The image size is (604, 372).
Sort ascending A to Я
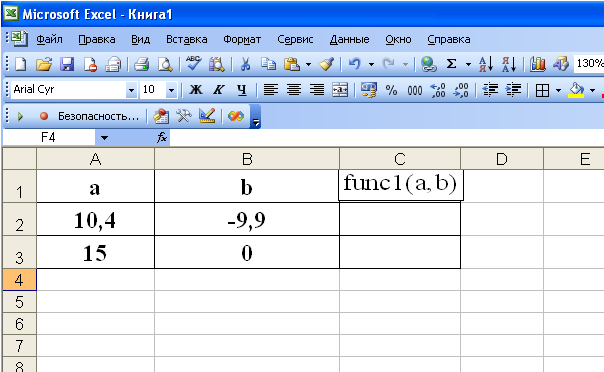pos(486,64)
